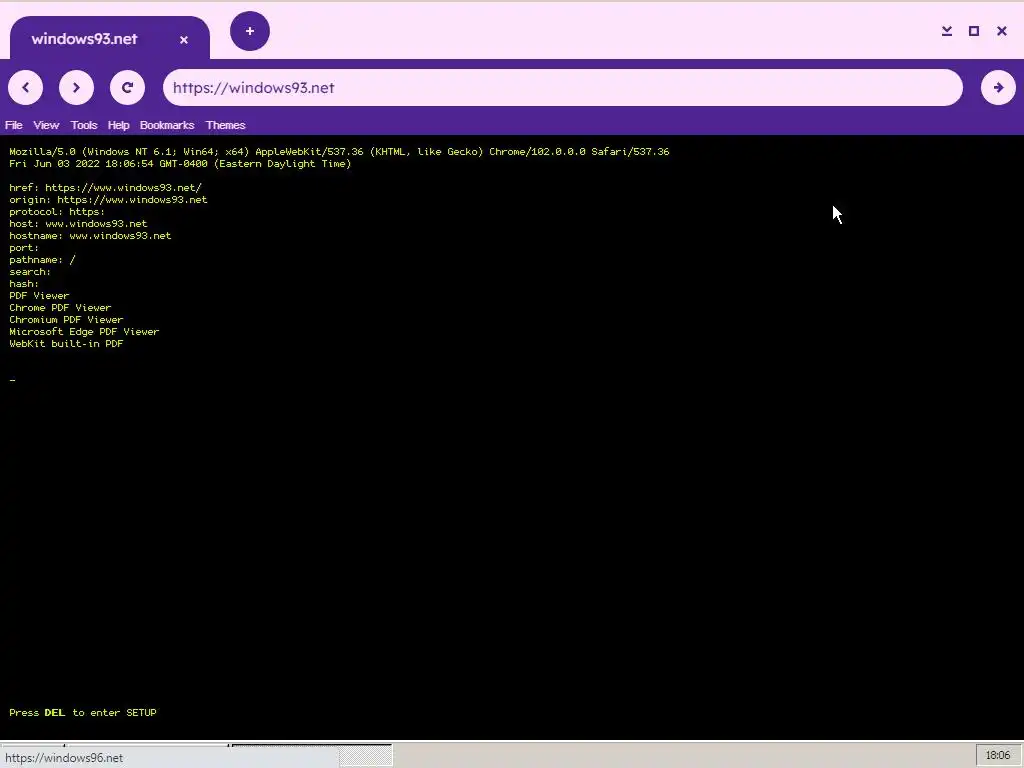Click the href: https://www.windows93.net/ line
1024x768 pixels.
(x=105, y=187)
